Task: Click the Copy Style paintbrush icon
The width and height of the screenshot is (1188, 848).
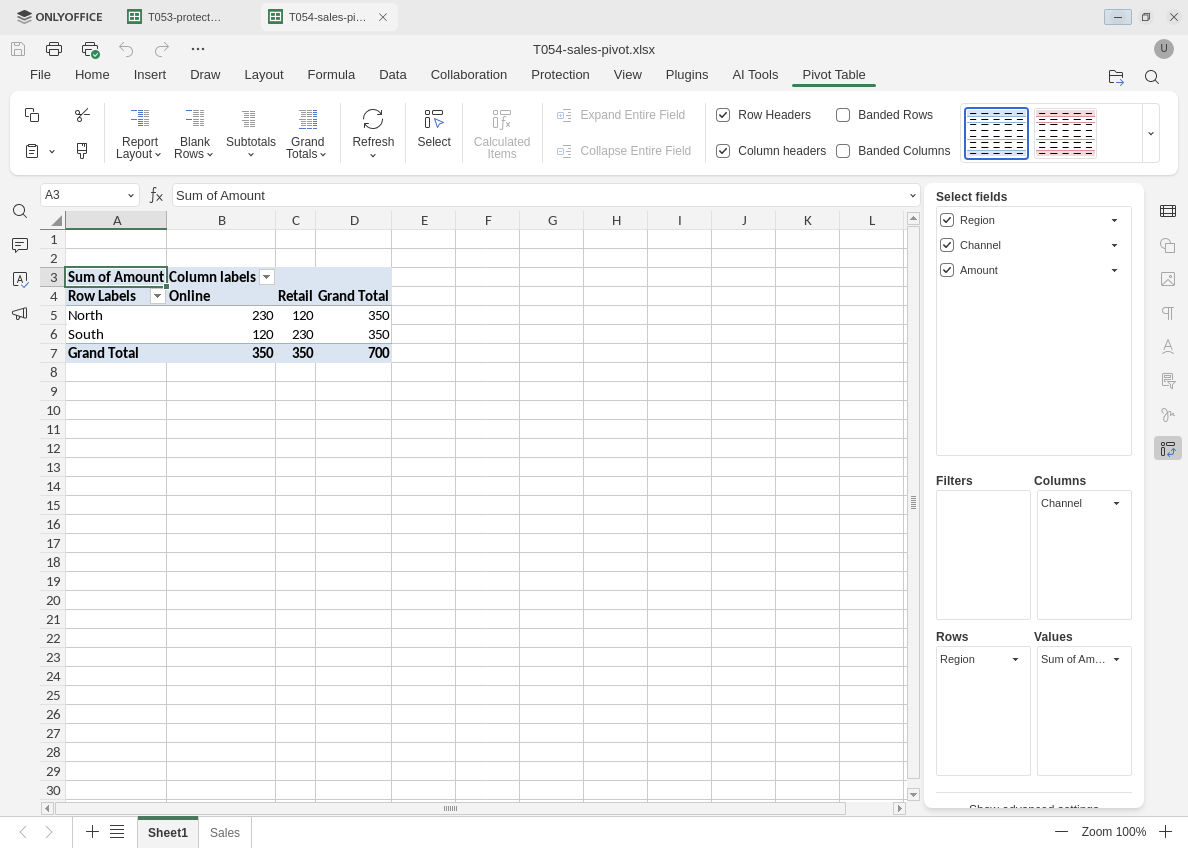Action: click(x=82, y=151)
